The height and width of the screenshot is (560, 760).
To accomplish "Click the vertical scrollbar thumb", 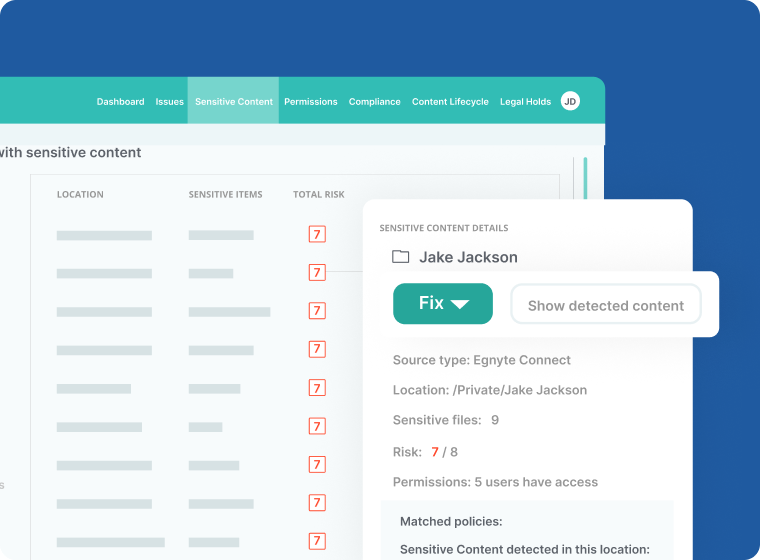I will pos(585,178).
